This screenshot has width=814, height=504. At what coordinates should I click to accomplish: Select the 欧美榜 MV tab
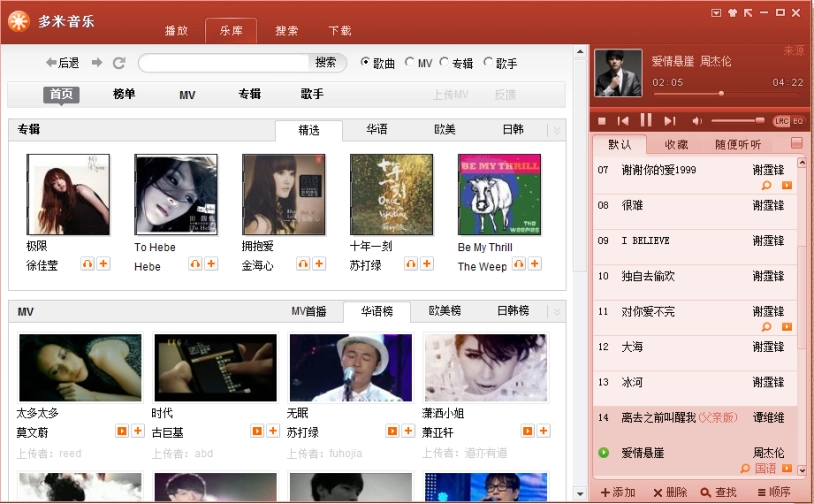point(444,311)
